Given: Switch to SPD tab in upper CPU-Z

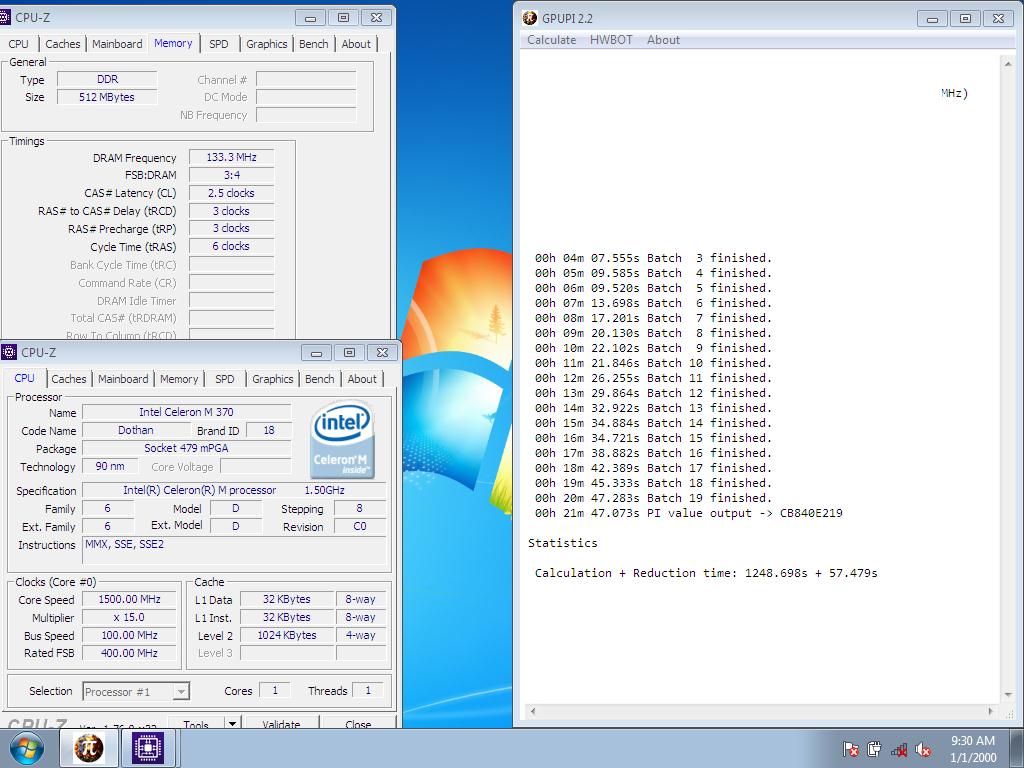Looking at the screenshot, I should [x=219, y=44].
